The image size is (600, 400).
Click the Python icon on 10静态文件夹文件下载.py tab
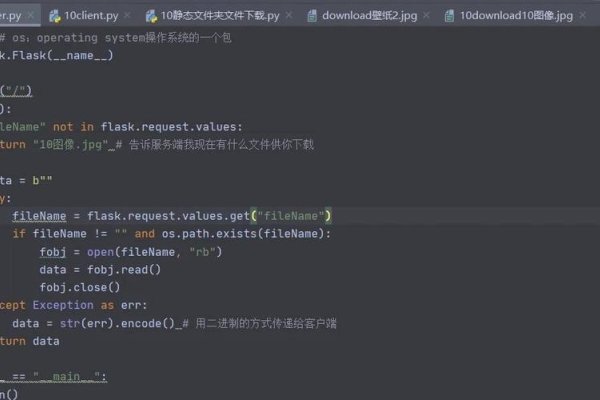pyautogui.click(x=152, y=16)
